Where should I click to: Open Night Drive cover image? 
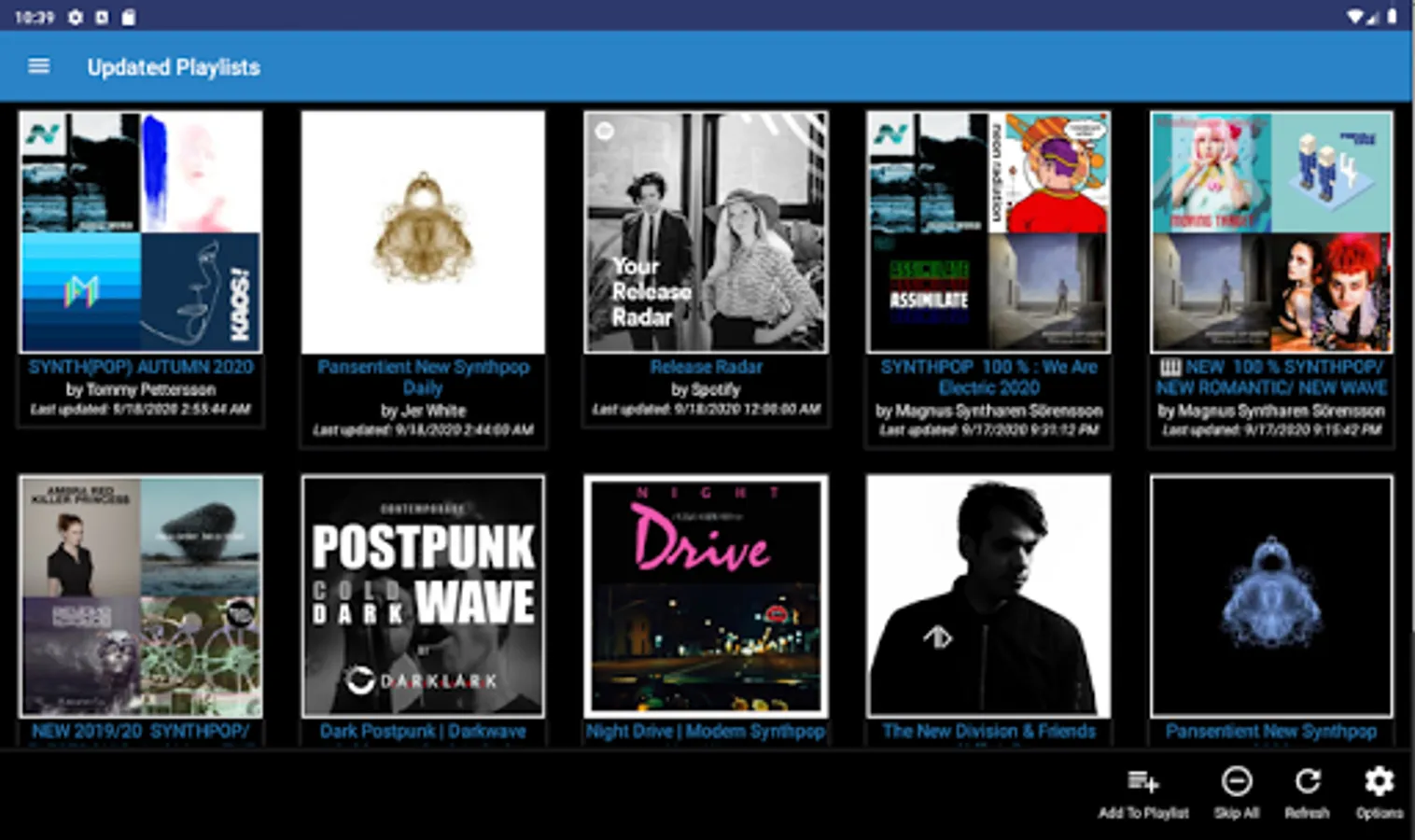coord(706,596)
